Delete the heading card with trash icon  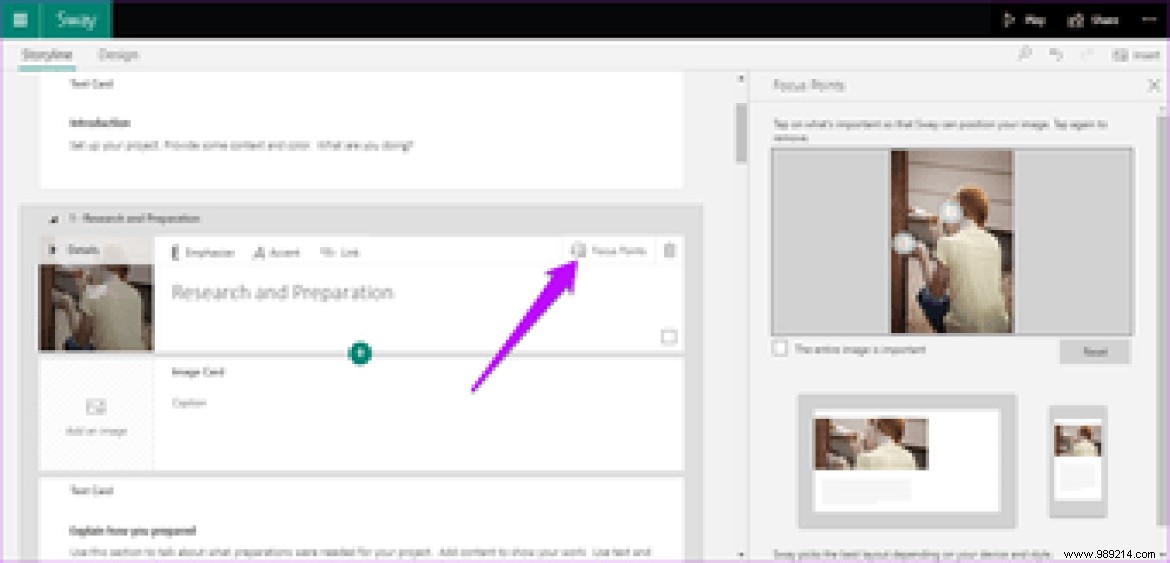point(669,251)
